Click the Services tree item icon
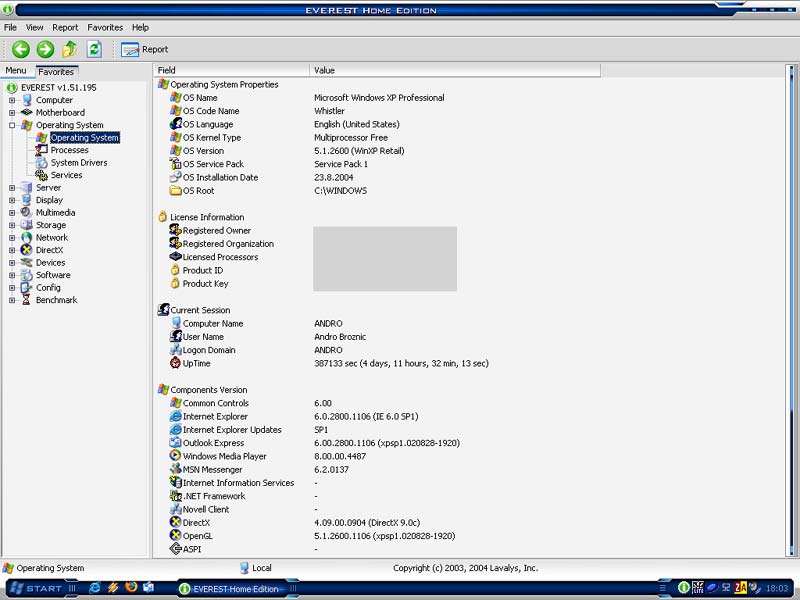The width and height of the screenshot is (800, 600). (42, 175)
